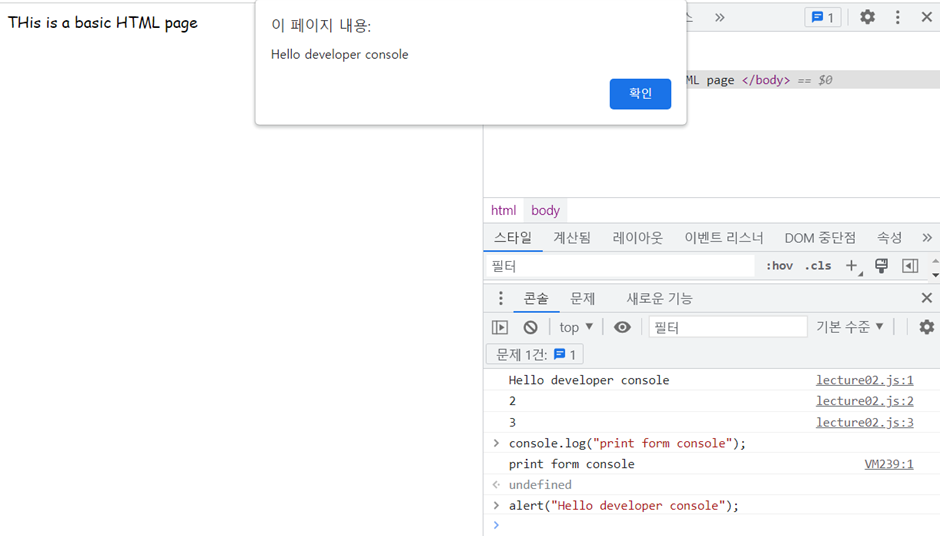
Task: Select body in element breadcrumb
Action: pyautogui.click(x=546, y=210)
